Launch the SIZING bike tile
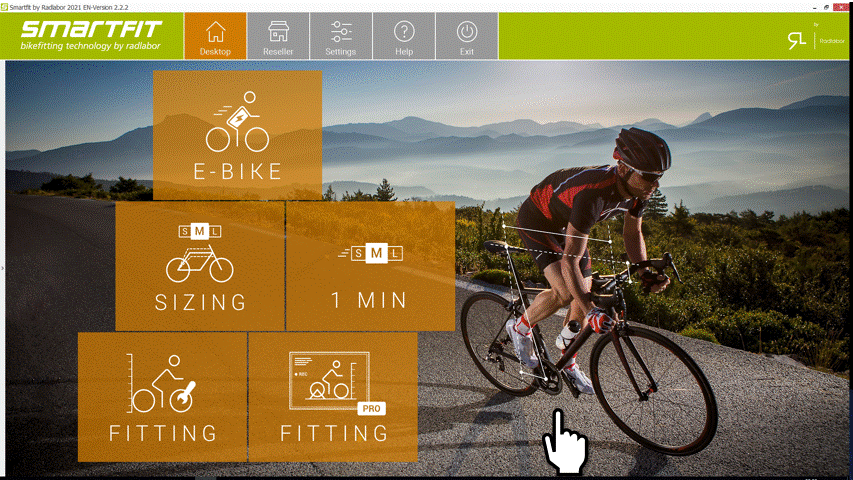This screenshot has height=480, width=853. 200,266
